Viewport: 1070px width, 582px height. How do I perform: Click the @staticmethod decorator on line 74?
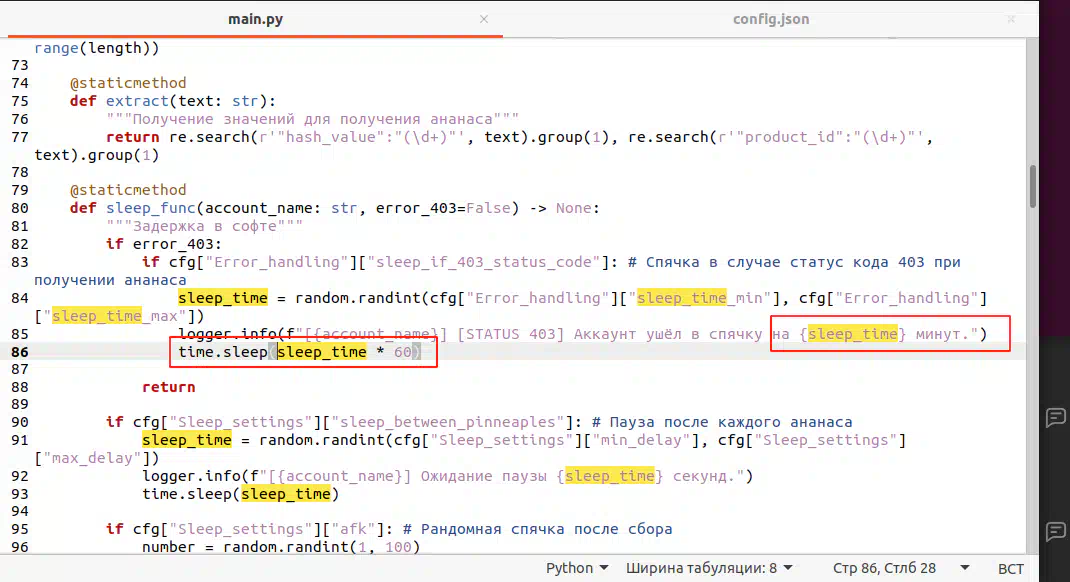tap(128, 83)
